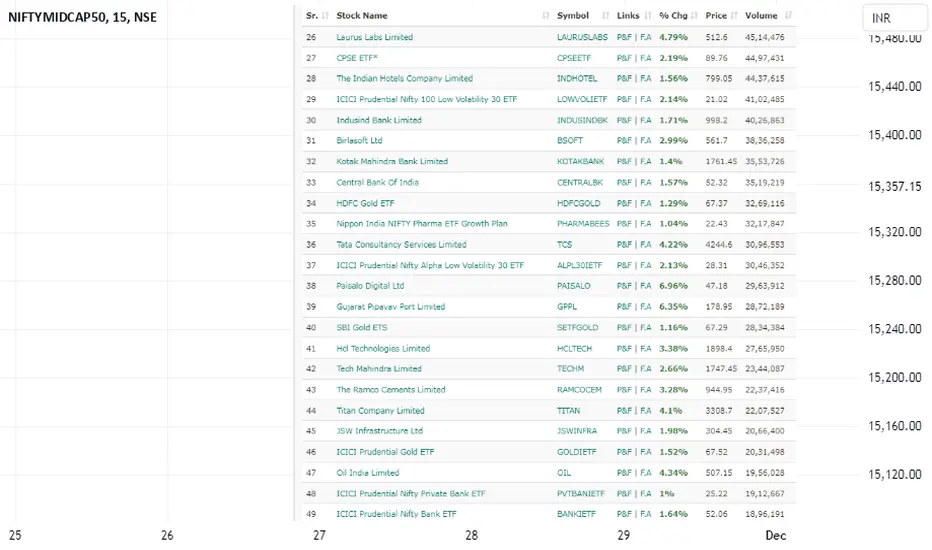Click sort arrows beside Stock Name header
The height and width of the screenshot is (550, 932).
[x=546, y=16]
